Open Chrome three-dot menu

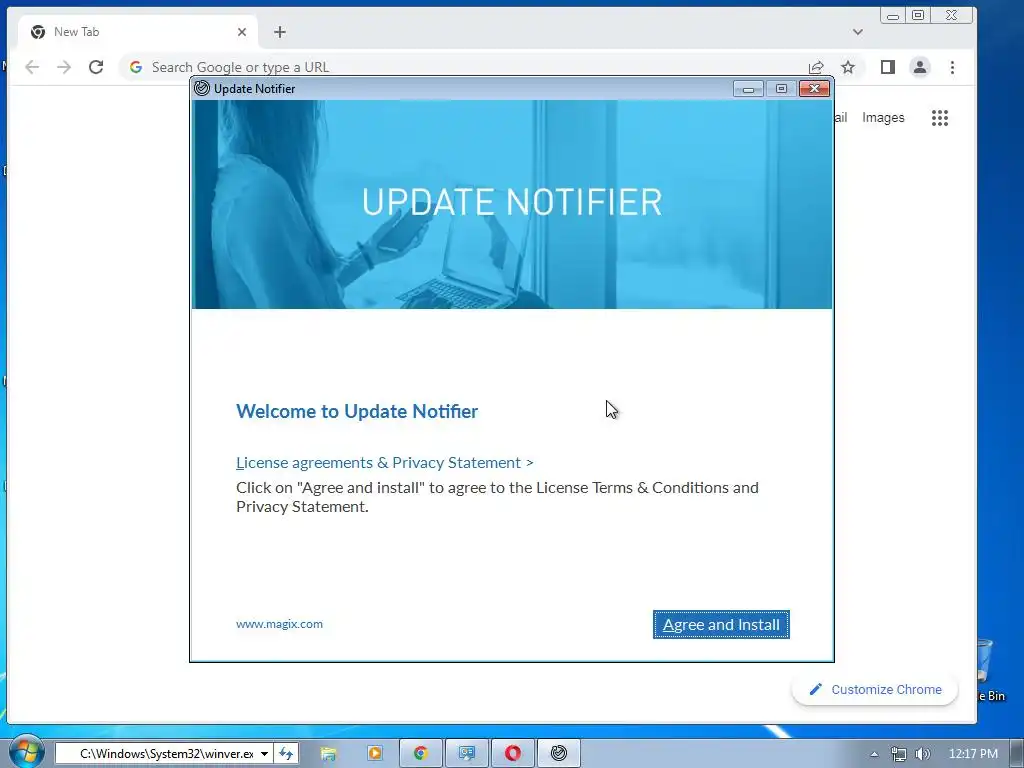[x=952, y=67]
